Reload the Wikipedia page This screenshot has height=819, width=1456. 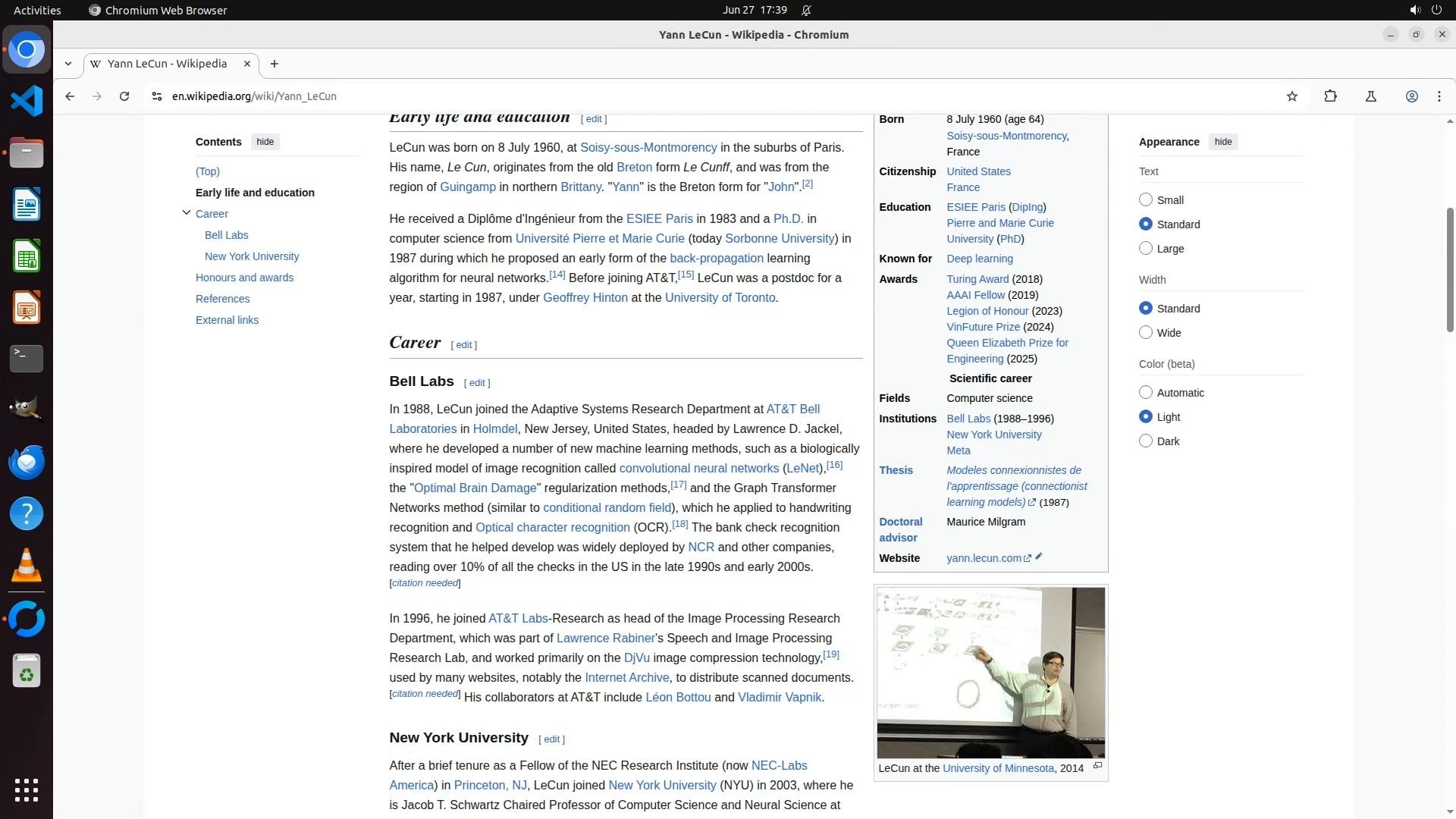click(x=124, y=96)
